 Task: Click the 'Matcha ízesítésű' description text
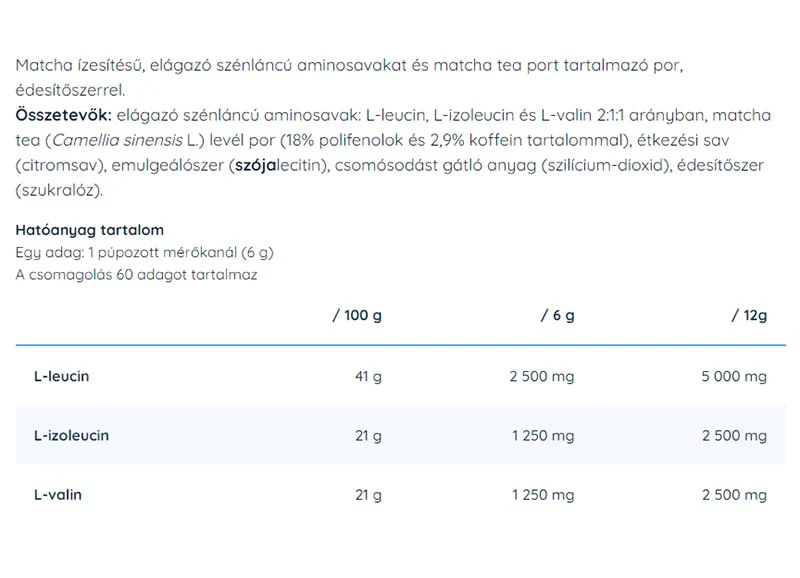point(80,65)
